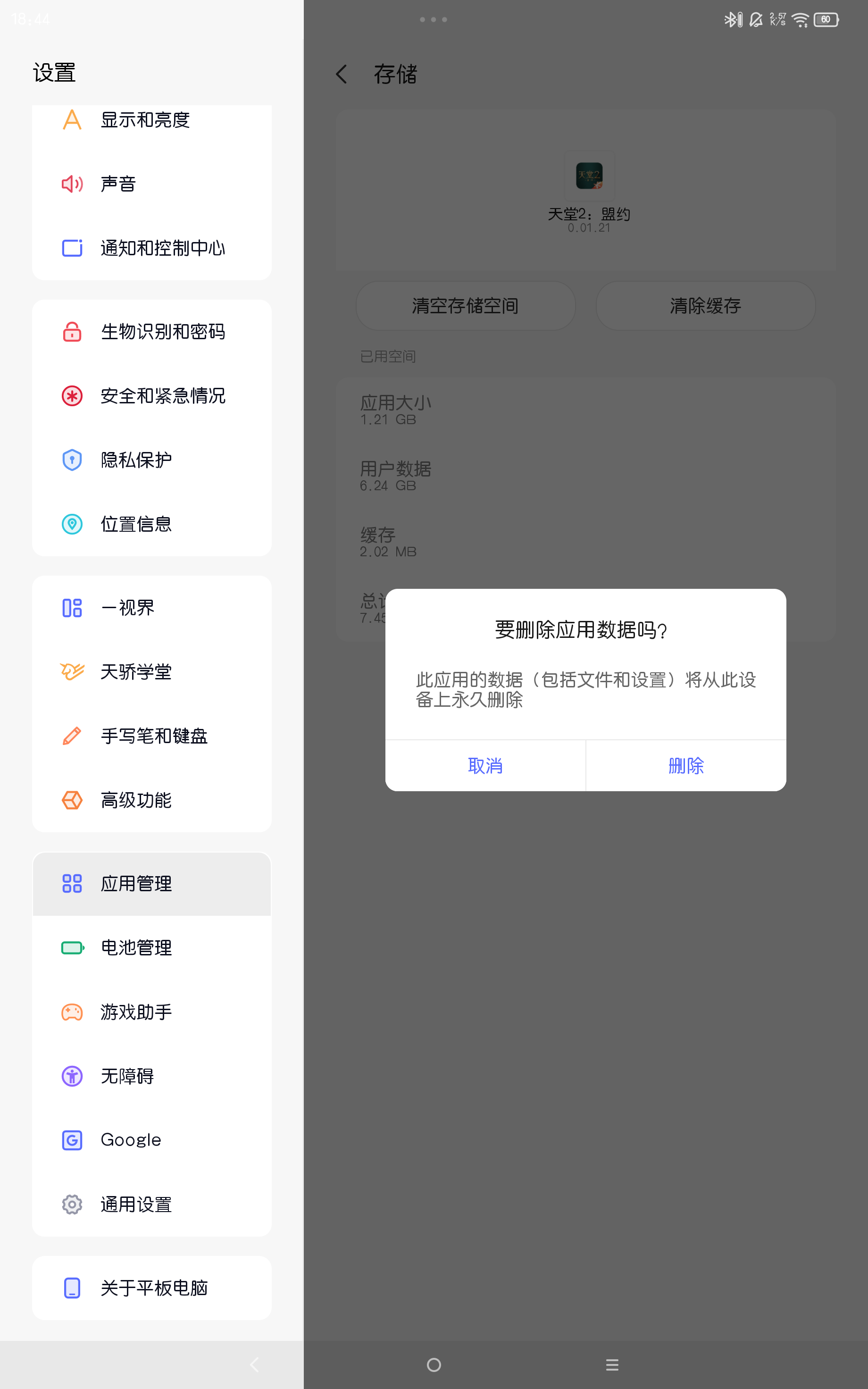868x1389 pixels.
Task: Tap the Wi-Fi status icon
Action: point(800,19)
